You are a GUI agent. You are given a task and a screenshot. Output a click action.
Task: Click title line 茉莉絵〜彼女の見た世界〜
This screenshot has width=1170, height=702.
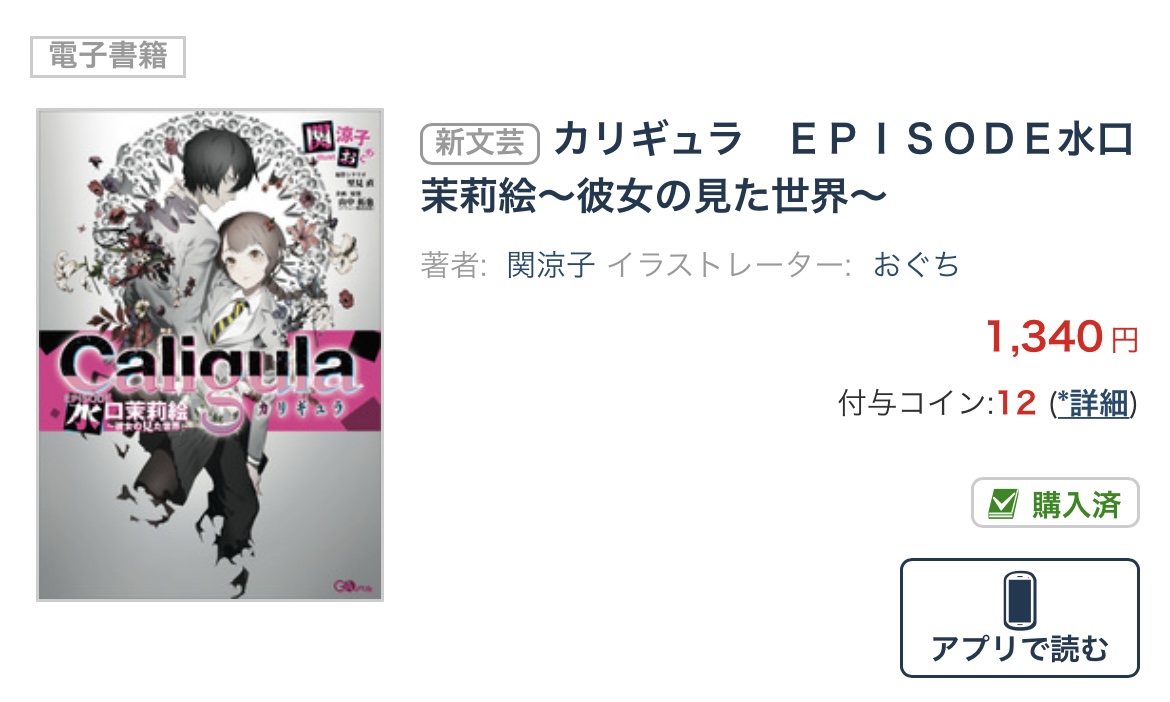[x=654, y=196]
